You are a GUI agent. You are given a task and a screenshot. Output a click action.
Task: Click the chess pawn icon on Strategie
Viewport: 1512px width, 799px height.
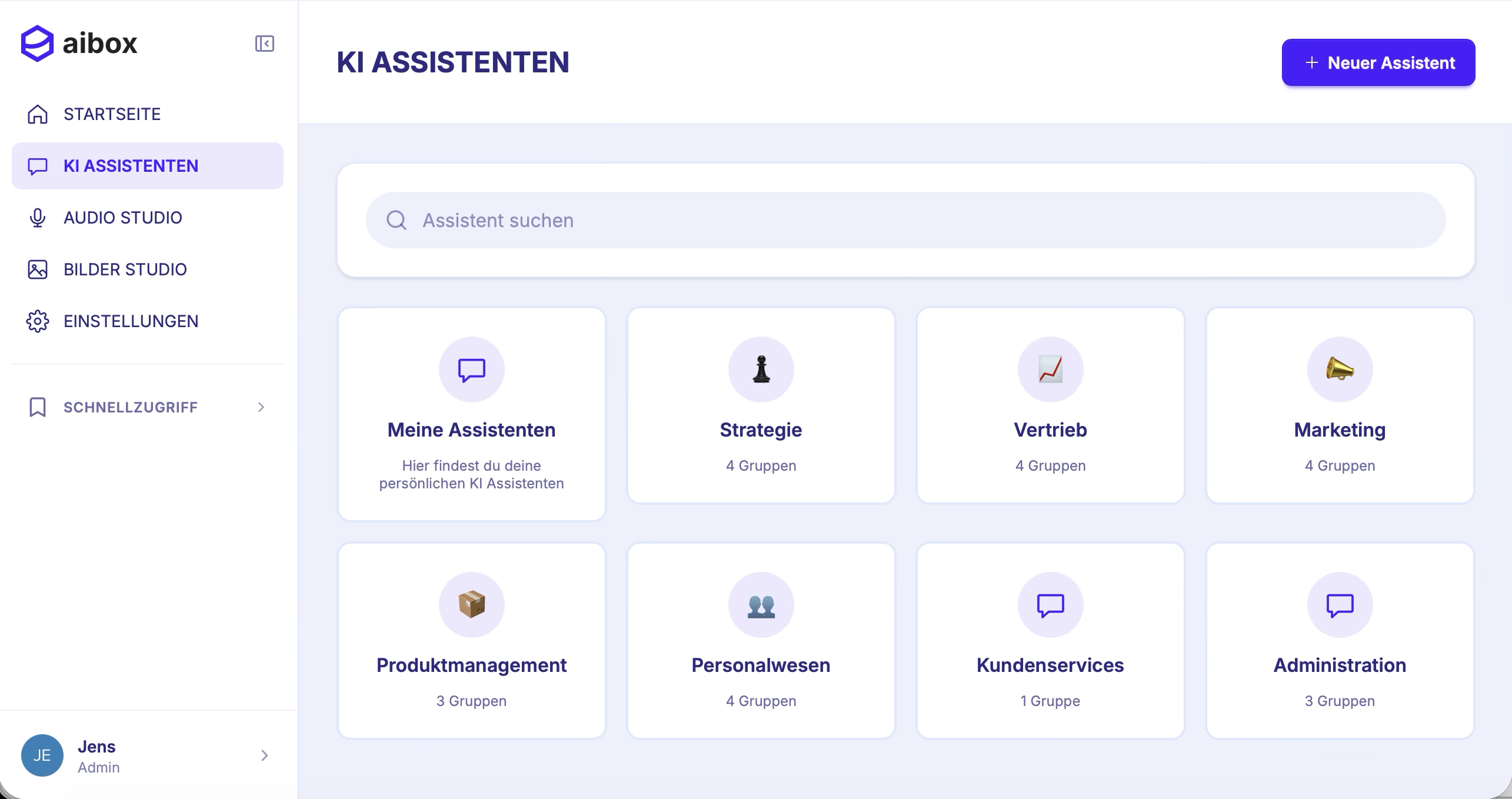tap(761, 369)
